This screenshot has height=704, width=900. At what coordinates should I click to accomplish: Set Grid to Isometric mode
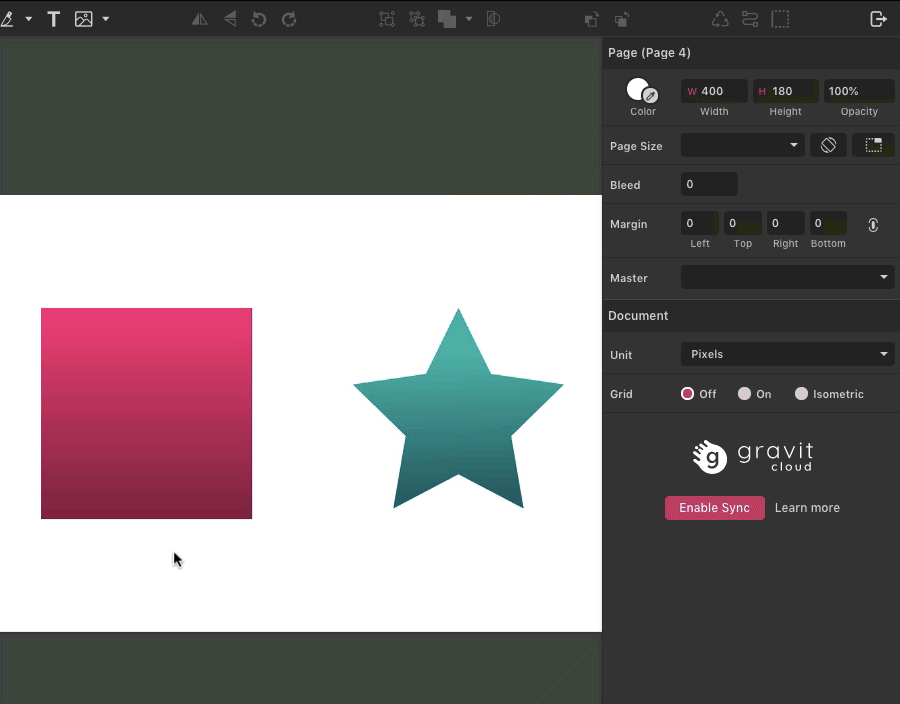(x=801, y=393)
